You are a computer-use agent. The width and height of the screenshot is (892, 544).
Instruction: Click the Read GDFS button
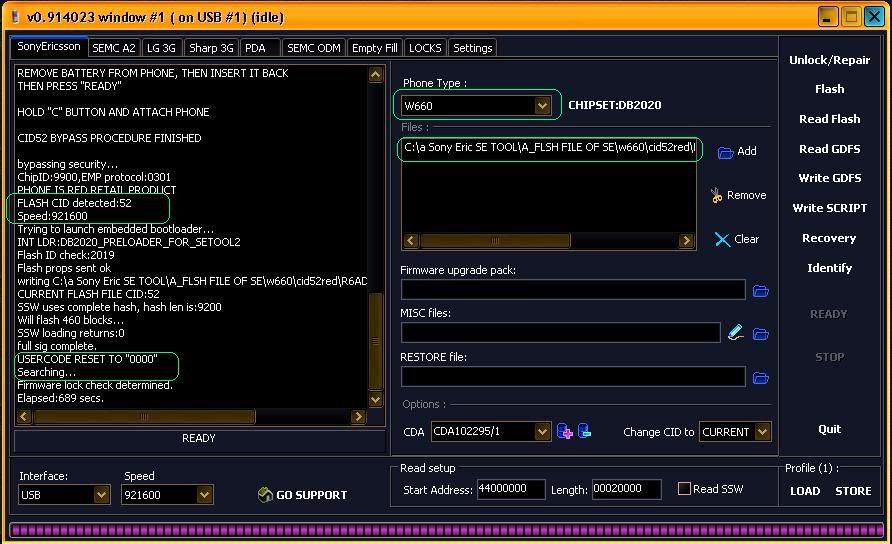829,149
